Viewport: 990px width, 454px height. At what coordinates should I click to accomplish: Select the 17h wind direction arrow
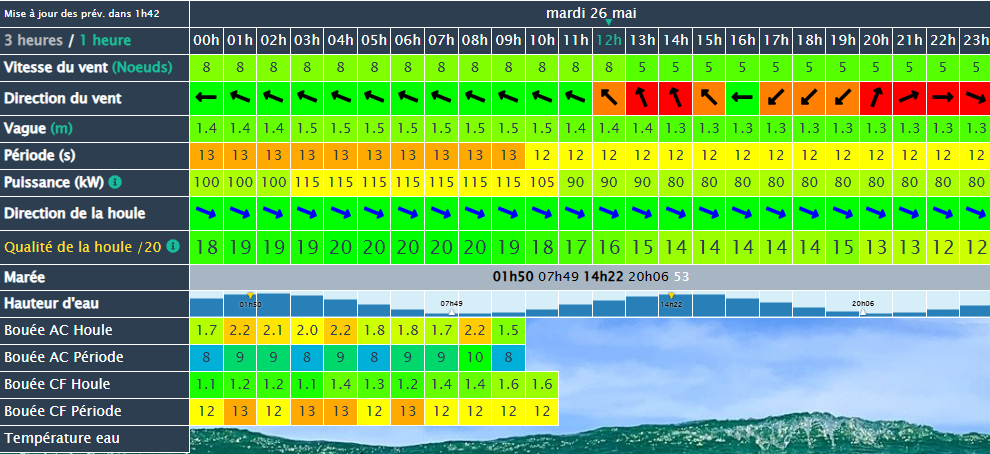tap(776, 98)
